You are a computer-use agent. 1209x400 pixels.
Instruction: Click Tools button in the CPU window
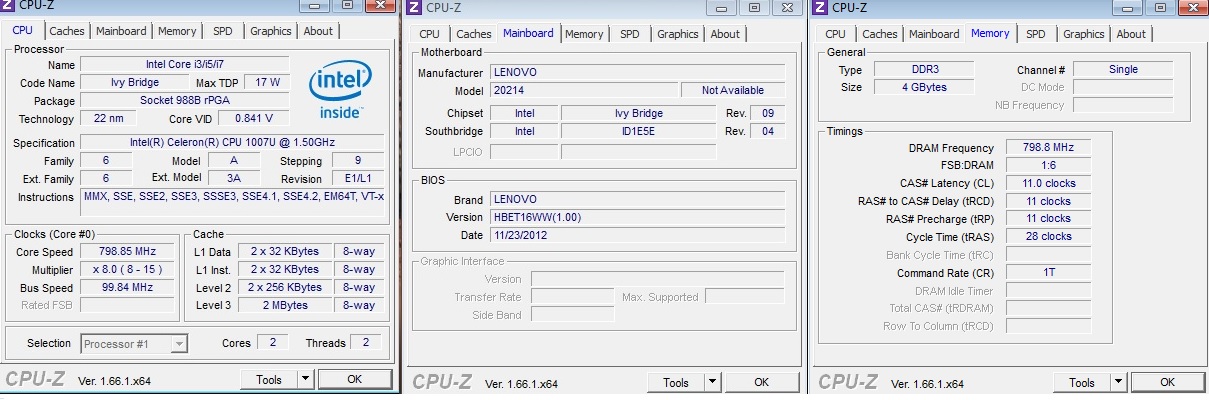tap(269, 380)
